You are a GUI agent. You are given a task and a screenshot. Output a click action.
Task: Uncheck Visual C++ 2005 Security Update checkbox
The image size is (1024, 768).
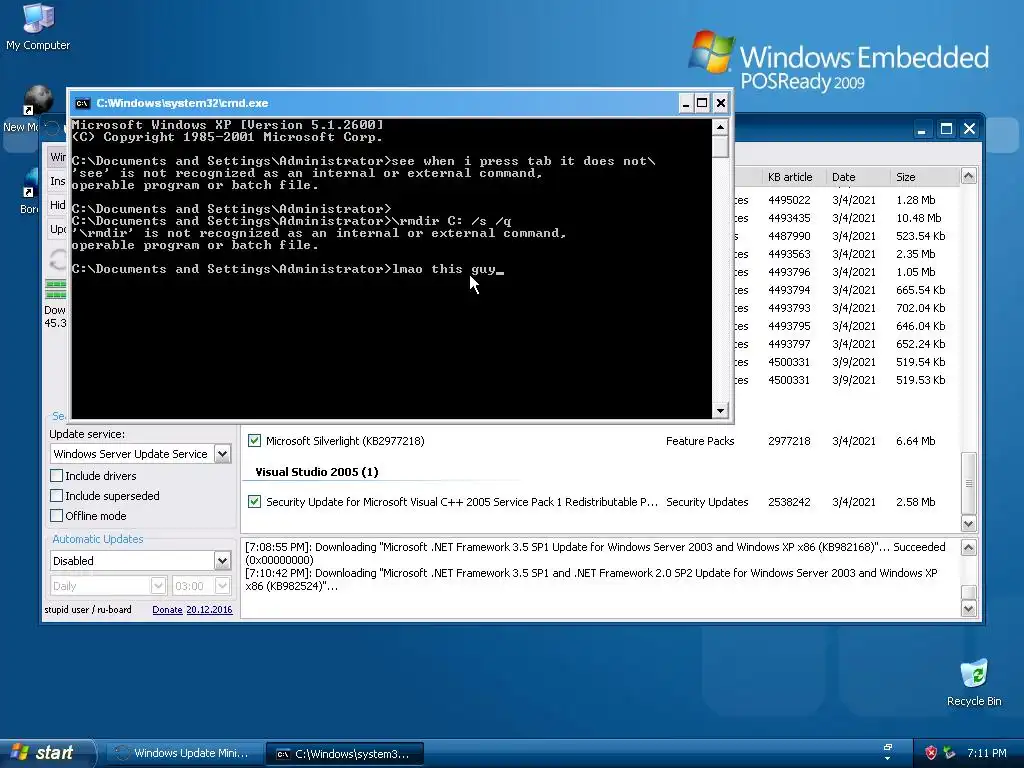tap(255, 502)
